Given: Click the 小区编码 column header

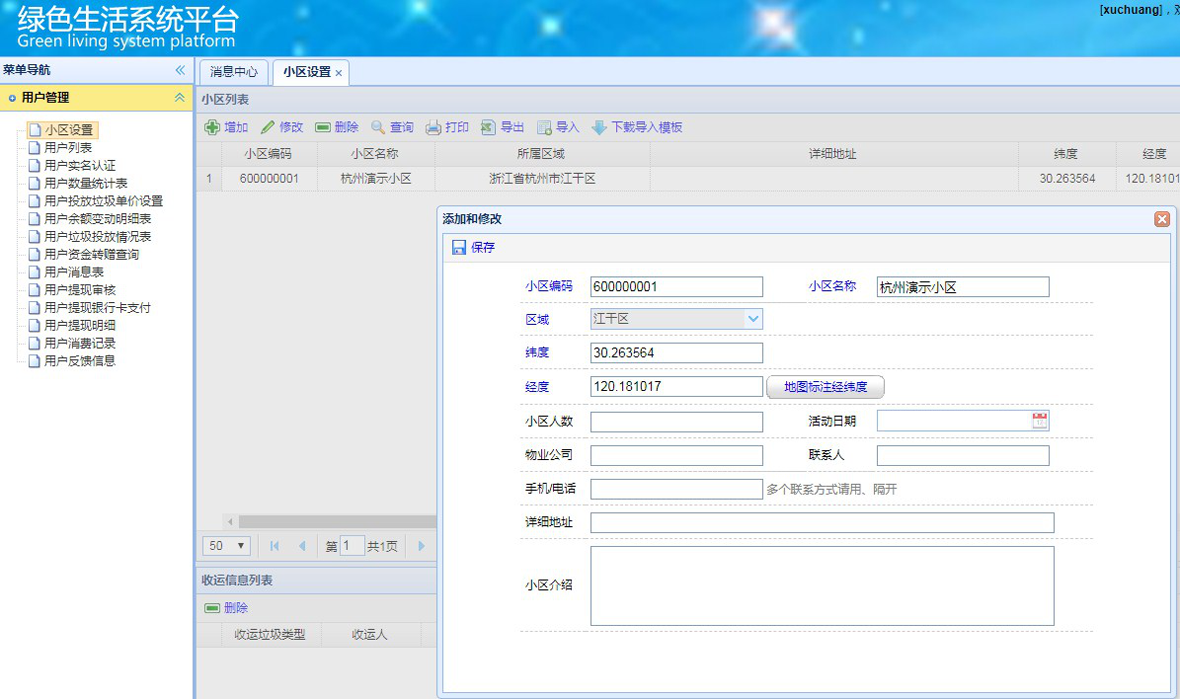Looking at the screenshot, I should 269,154.
